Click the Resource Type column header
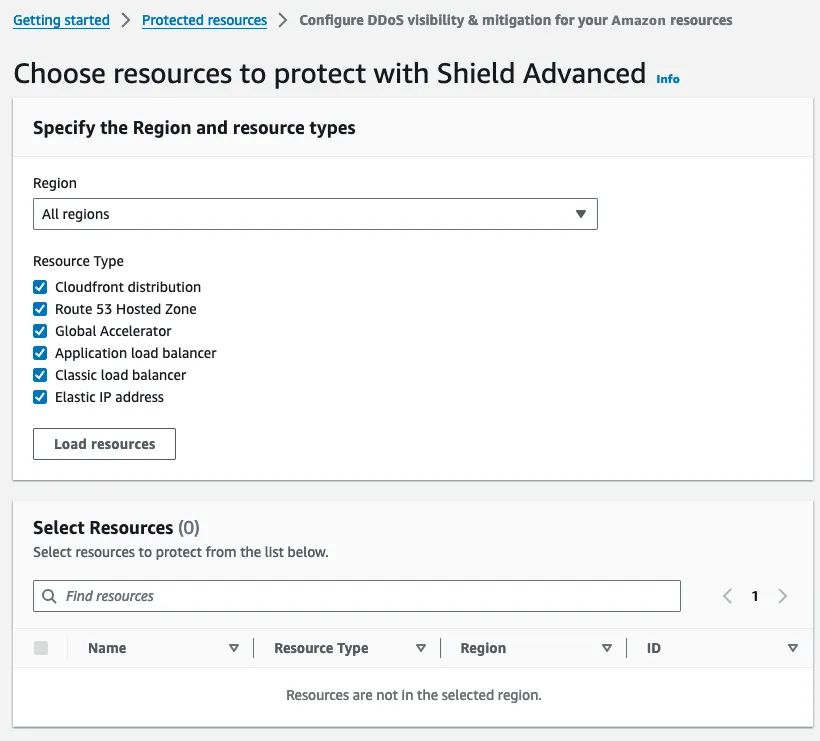Viewport: 820px width, 741px height. coord(321,648)
